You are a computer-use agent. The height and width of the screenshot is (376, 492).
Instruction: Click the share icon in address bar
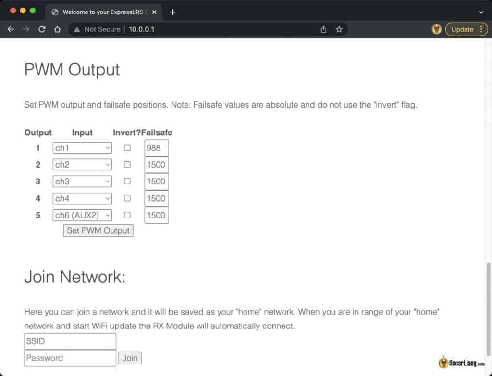point(323,29)
